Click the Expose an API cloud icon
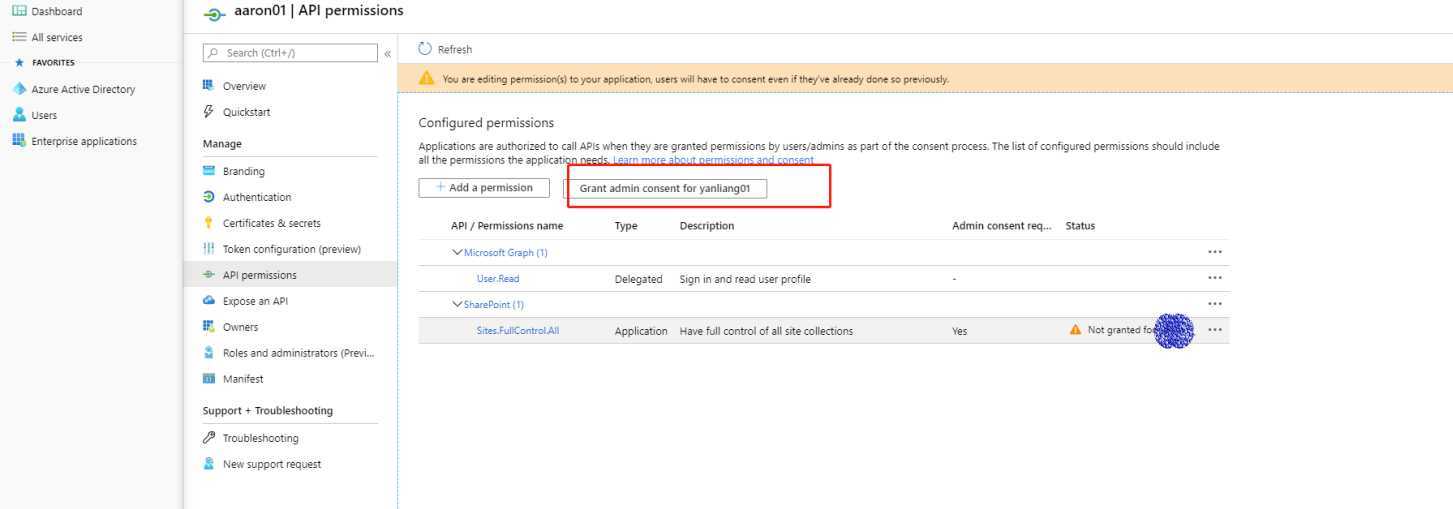The width and height of the screenshot is (1453, 509). pos(209,301)
